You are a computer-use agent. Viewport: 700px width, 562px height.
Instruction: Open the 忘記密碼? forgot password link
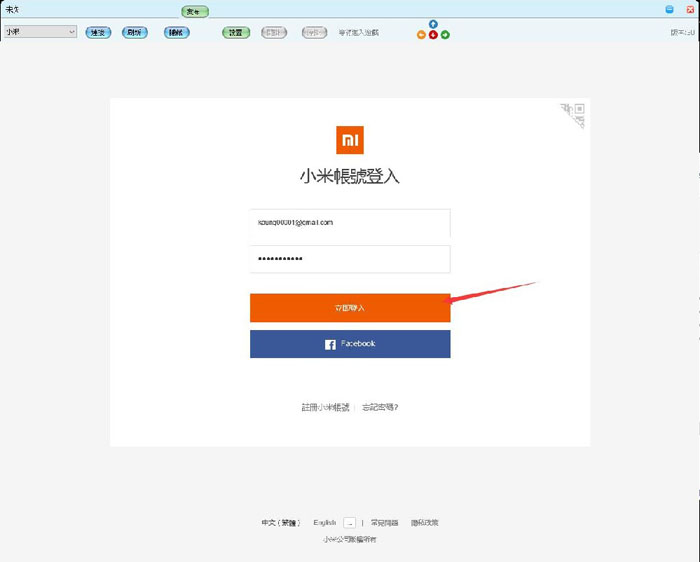tap(380, 407)
